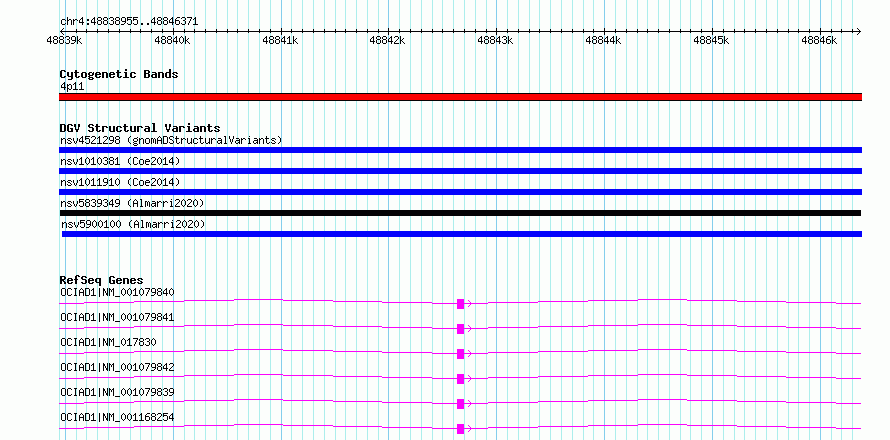Open nsv5900100 (Almarri2020) variant label
The width and height of the screenshot is (890, 440).
click(133, 224)
